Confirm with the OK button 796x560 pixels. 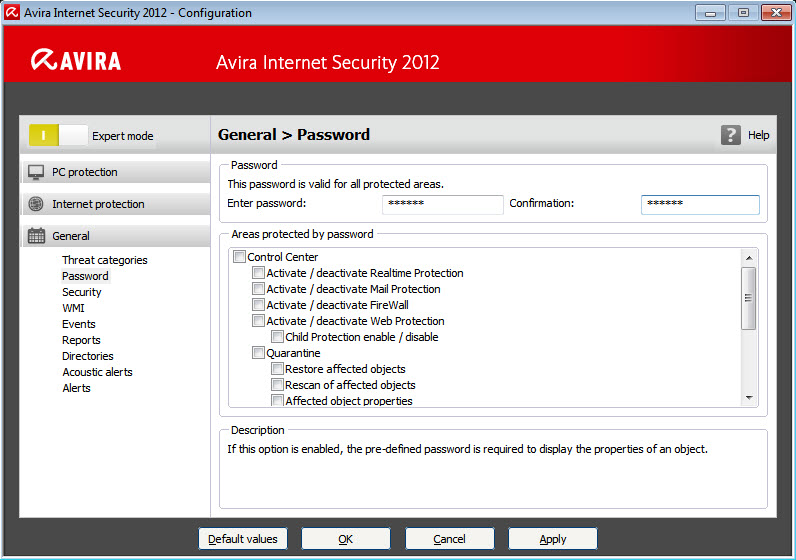pos(346,539)
